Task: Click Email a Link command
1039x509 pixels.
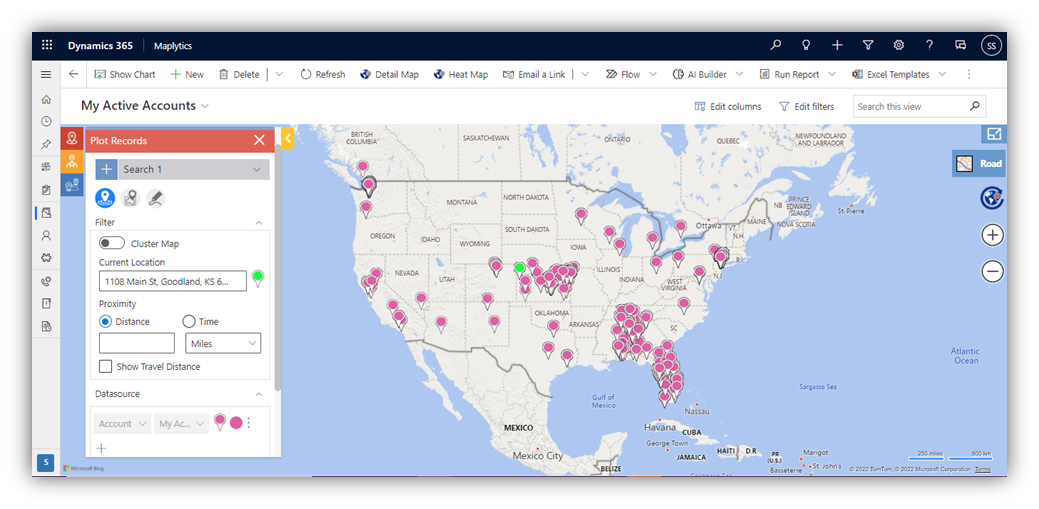Action: tap(534, 74)
